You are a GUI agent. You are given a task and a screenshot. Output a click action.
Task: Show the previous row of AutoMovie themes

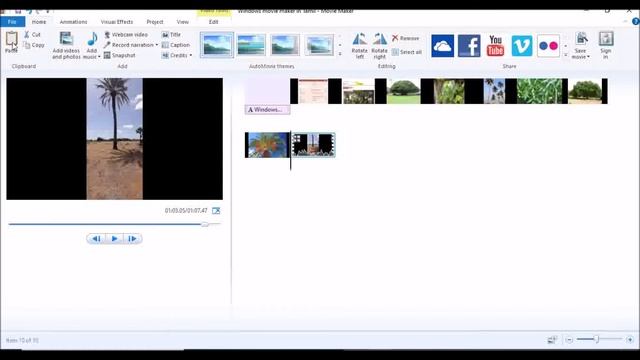pyautogui.click(x=340, y=36)
